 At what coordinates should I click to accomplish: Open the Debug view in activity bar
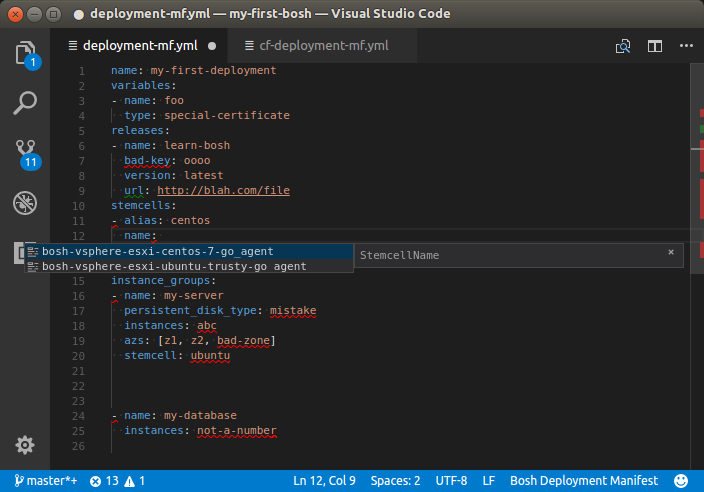(25, 203)
